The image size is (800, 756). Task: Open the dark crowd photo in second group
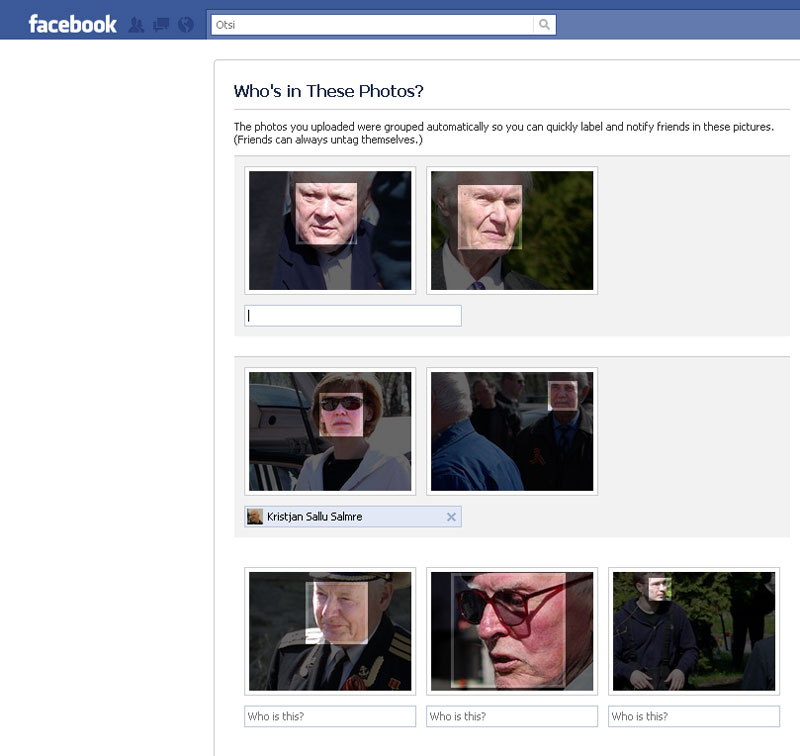point(512,431)
